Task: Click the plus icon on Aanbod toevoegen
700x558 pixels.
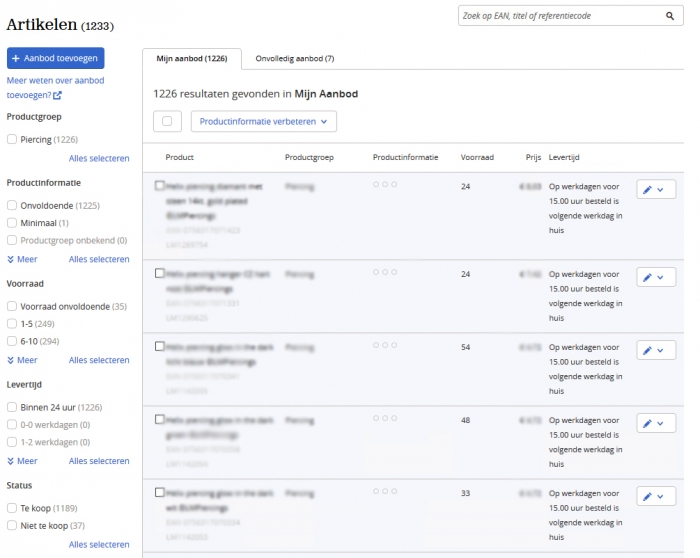Action: tap(17, 58)
